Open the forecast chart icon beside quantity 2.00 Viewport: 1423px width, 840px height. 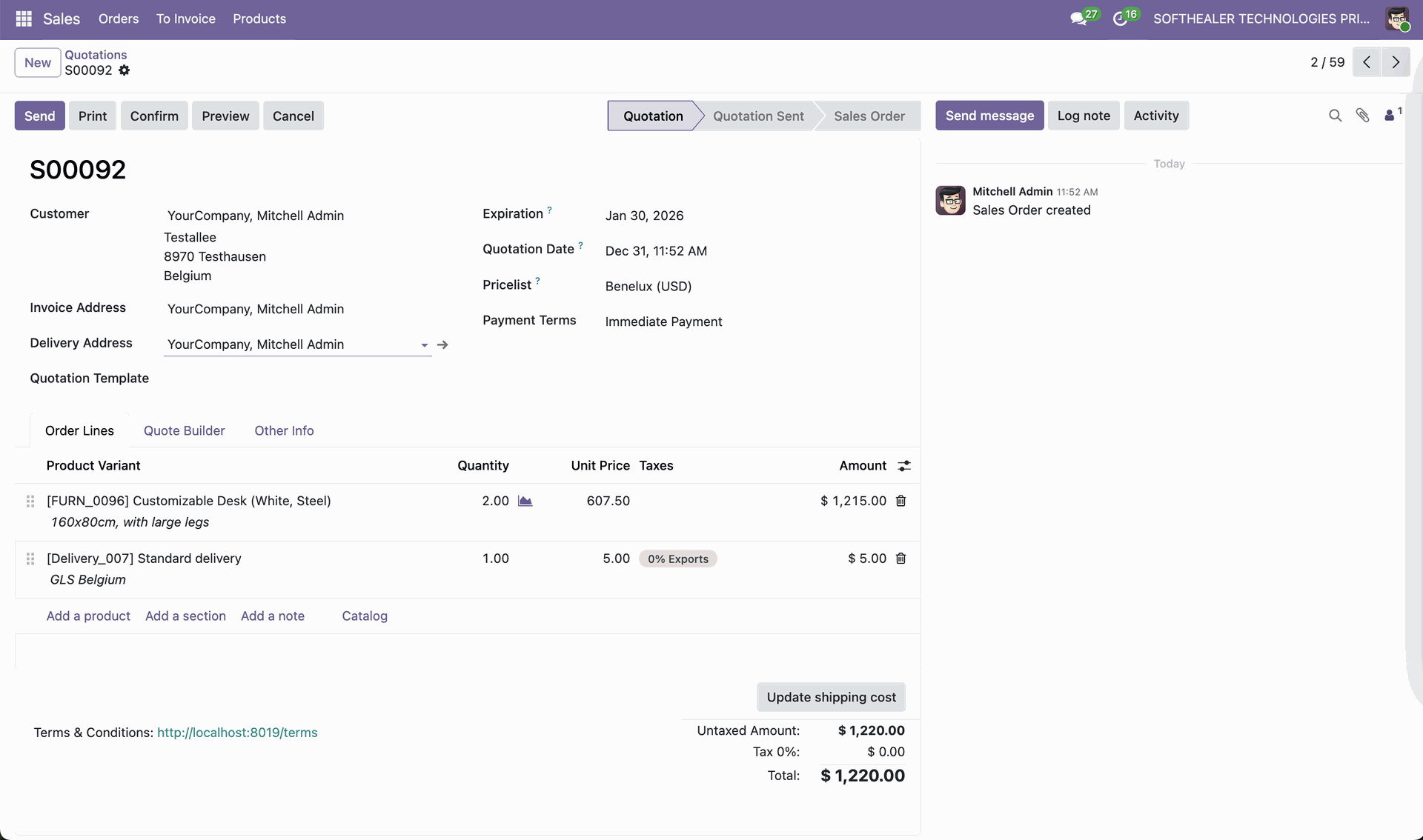pos(525,501)
